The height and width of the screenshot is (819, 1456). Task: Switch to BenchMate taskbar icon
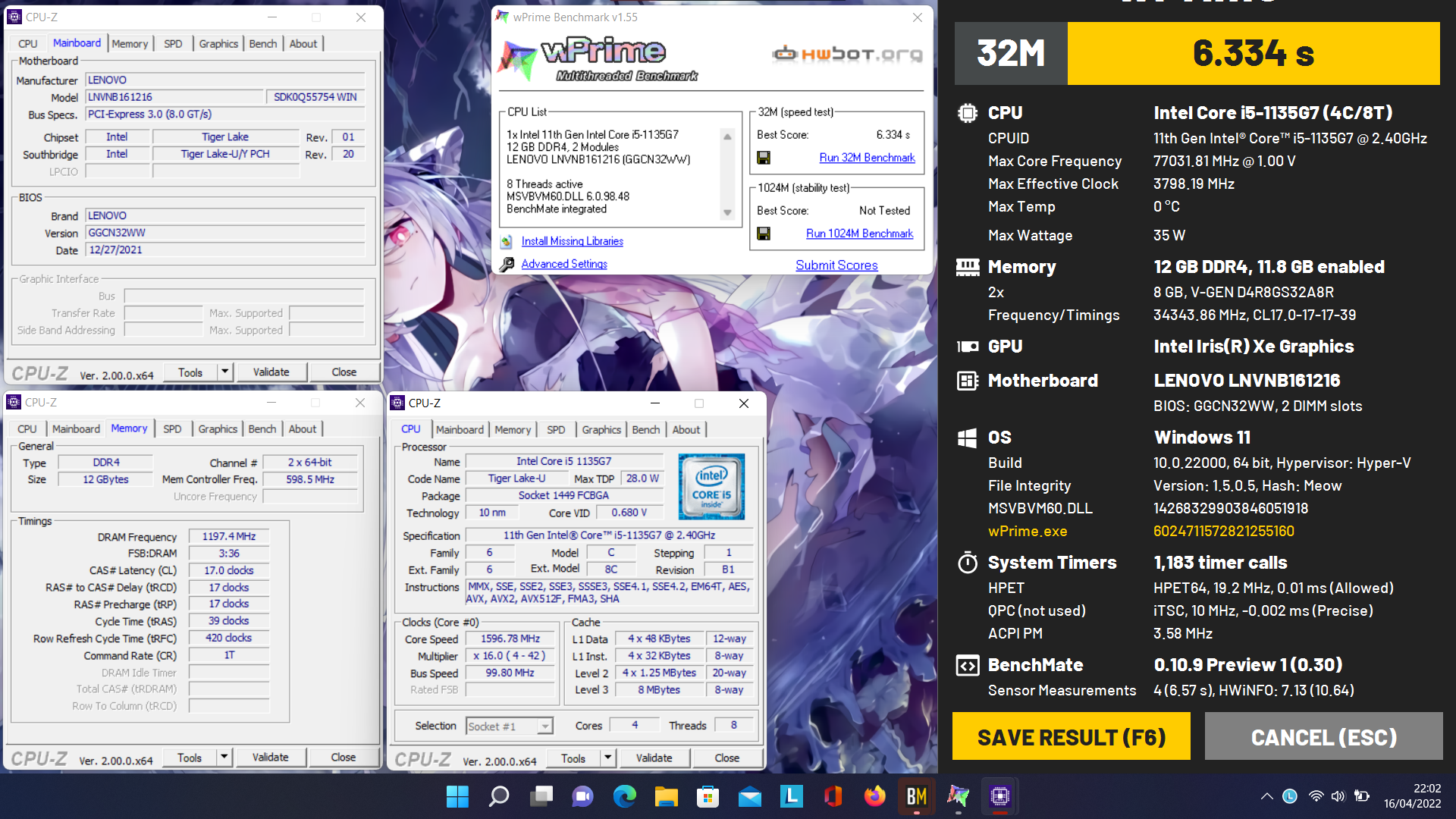(917, 796)
